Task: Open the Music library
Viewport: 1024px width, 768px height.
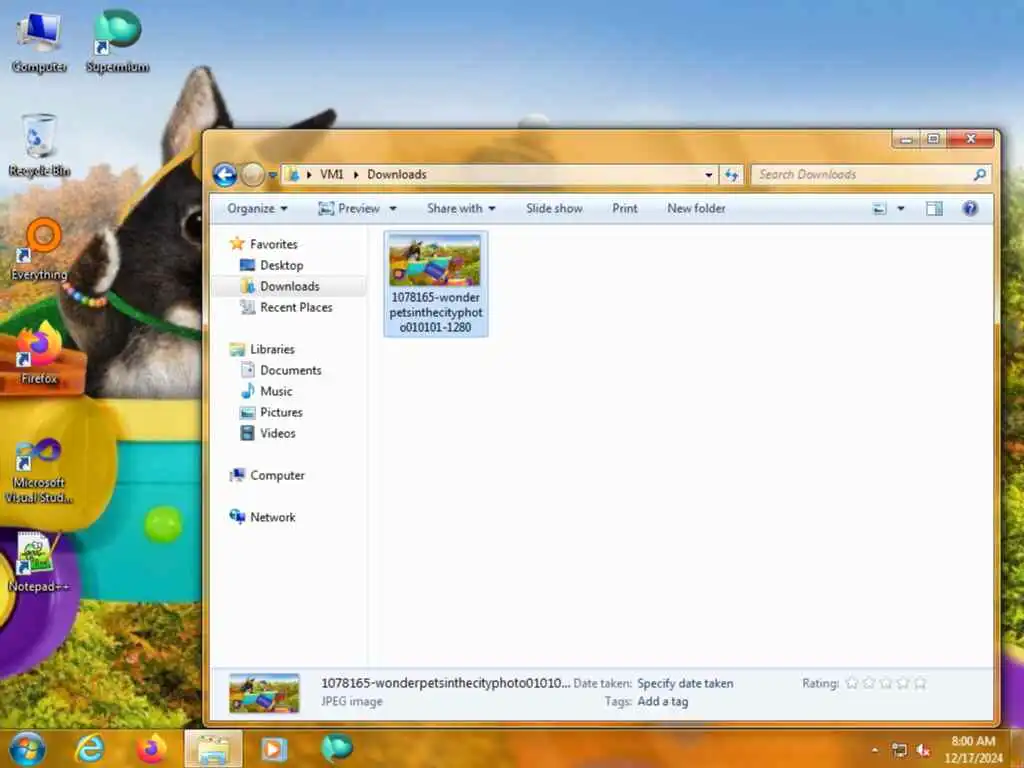Action: (x=276, y=391)
